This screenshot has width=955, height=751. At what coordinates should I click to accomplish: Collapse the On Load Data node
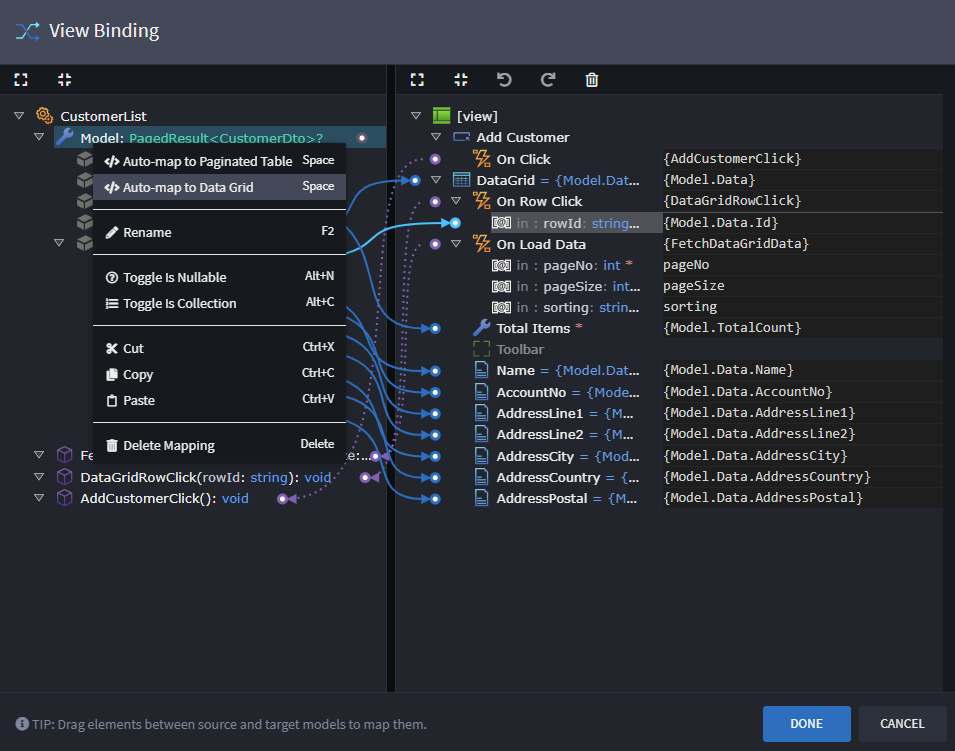(456, 244)
